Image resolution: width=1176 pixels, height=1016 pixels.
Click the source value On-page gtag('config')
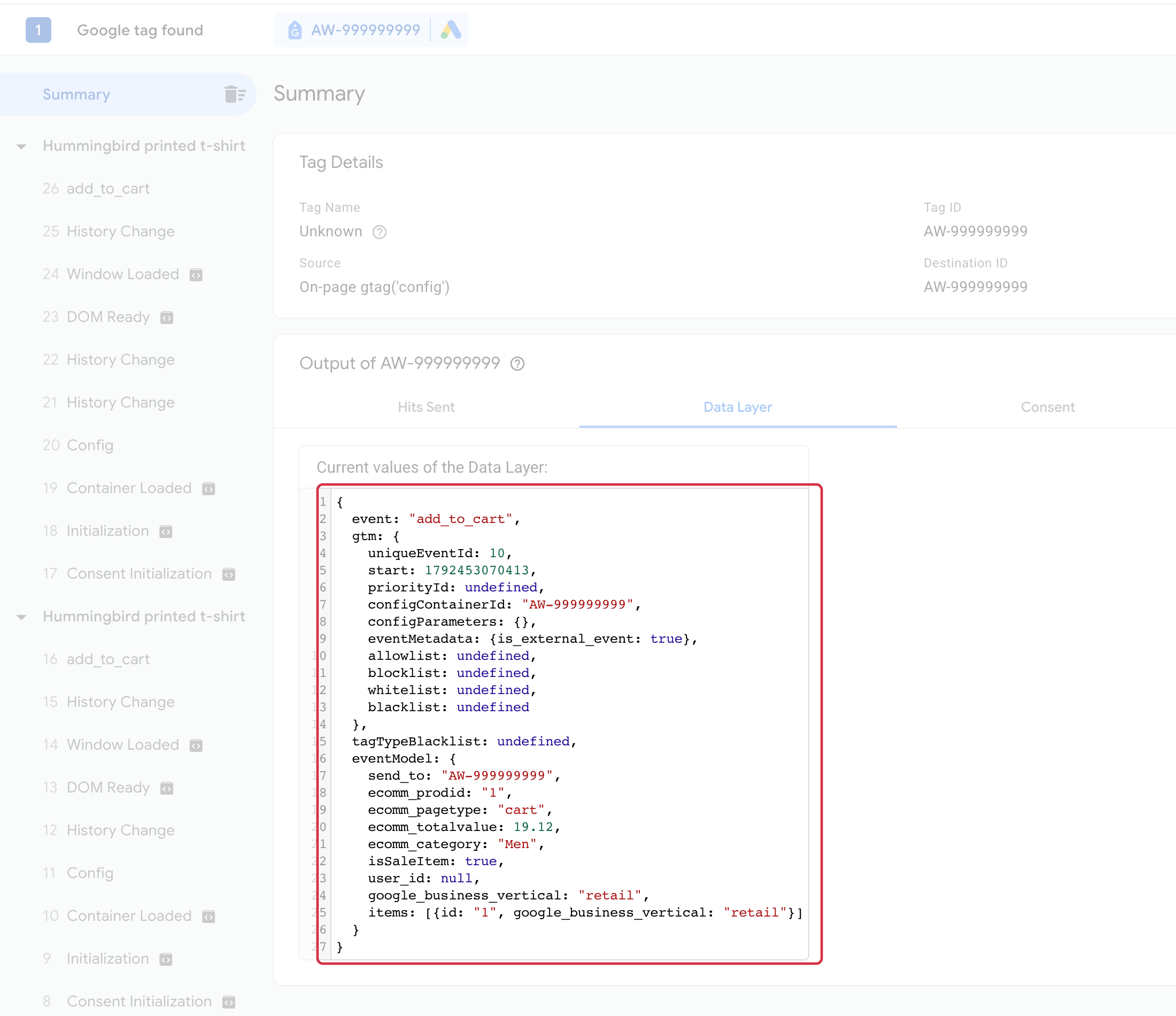(375, 287)
